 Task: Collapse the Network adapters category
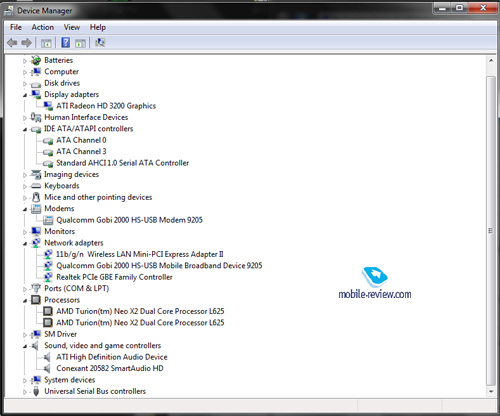pos(25,244)
